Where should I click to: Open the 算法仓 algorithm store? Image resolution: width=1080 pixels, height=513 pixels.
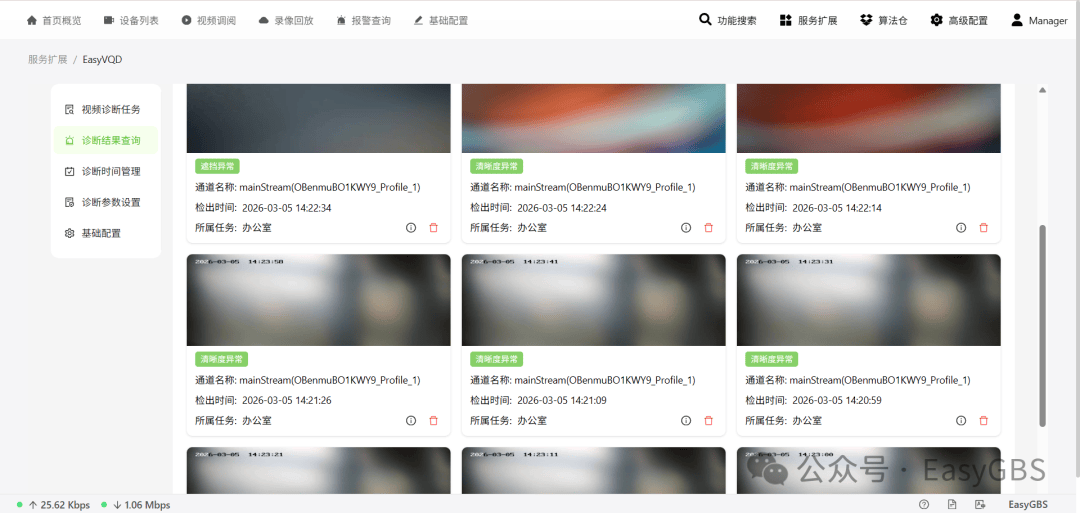[x=884, y=21]
